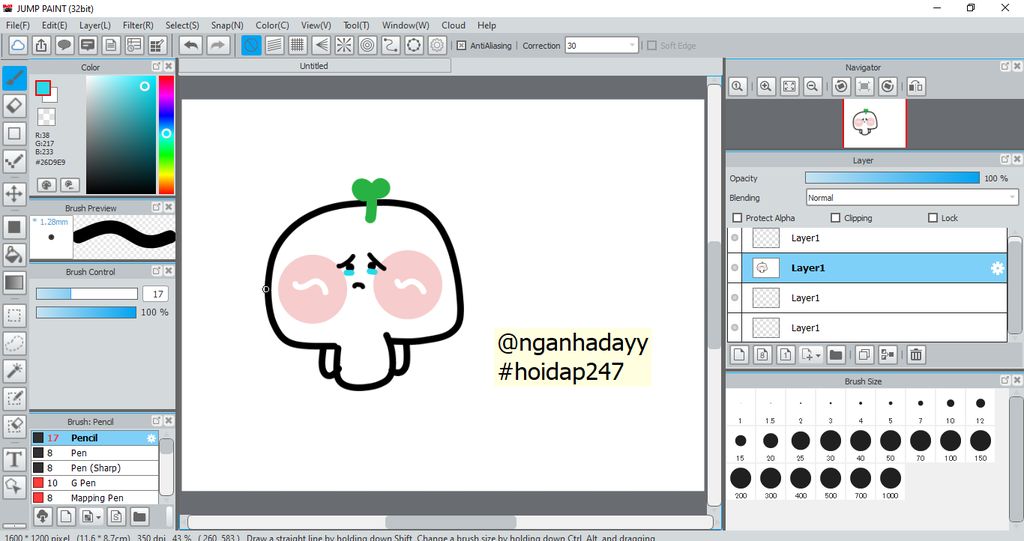The image size is (1024, 541).
Task: Pick the Magic Wand selection tool
Action: (x=15, y=371)
